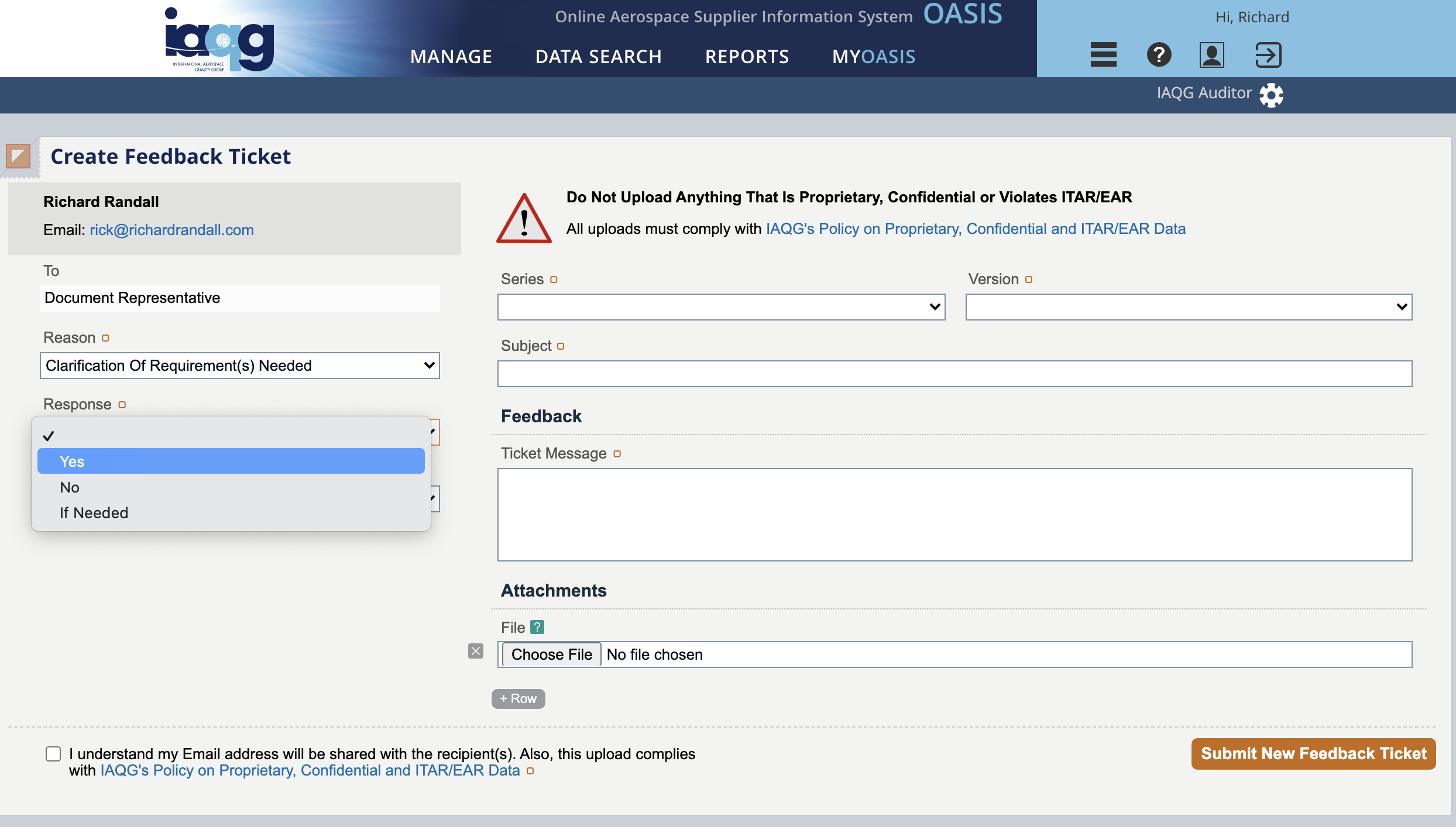The height and width of the screenshot is (827, 1456).
Task: Click the IAQG logo
Action: coord(219,40)
